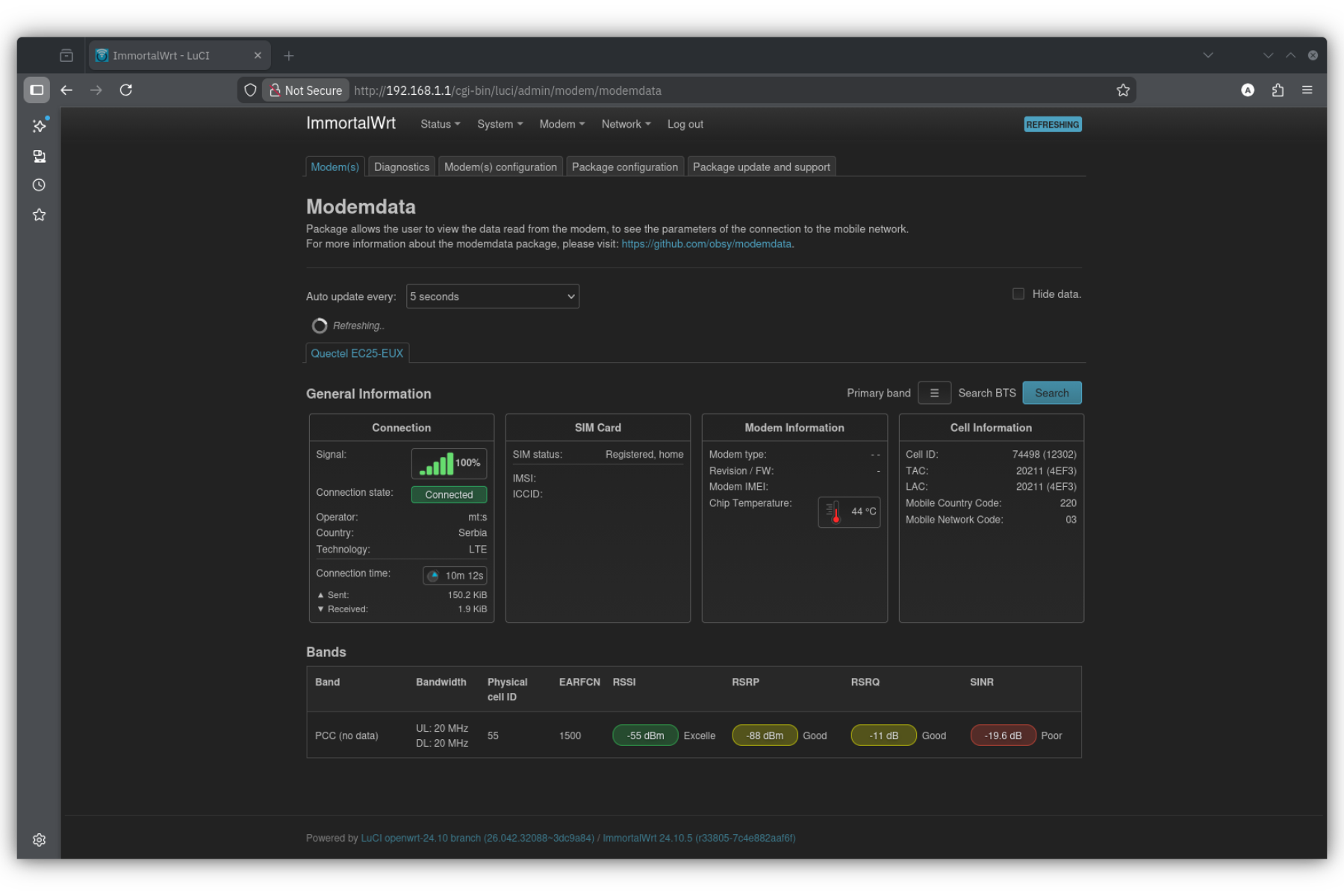Open sidebar settings gear icon
Image resolution: width=1344 pixels, height=896 pixels.
[40, 840]
